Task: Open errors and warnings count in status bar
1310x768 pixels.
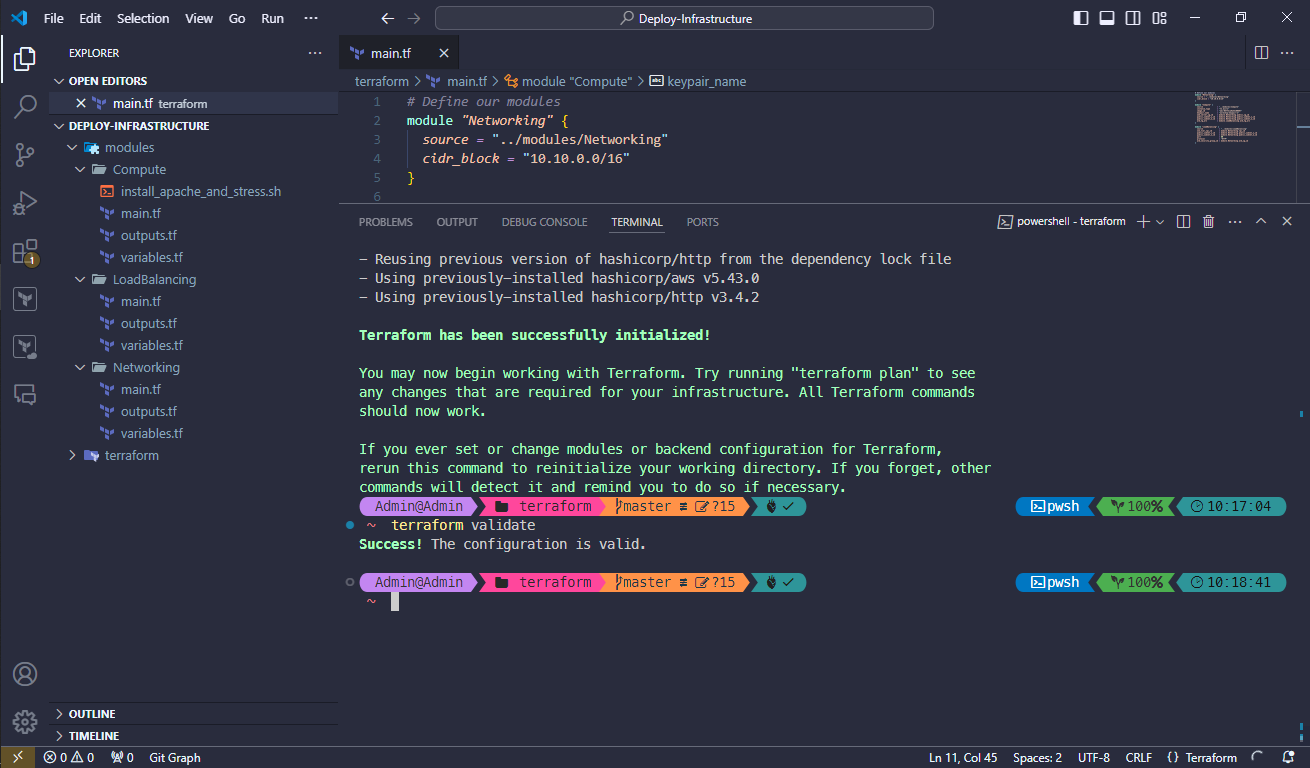Action: click(69, 757)
